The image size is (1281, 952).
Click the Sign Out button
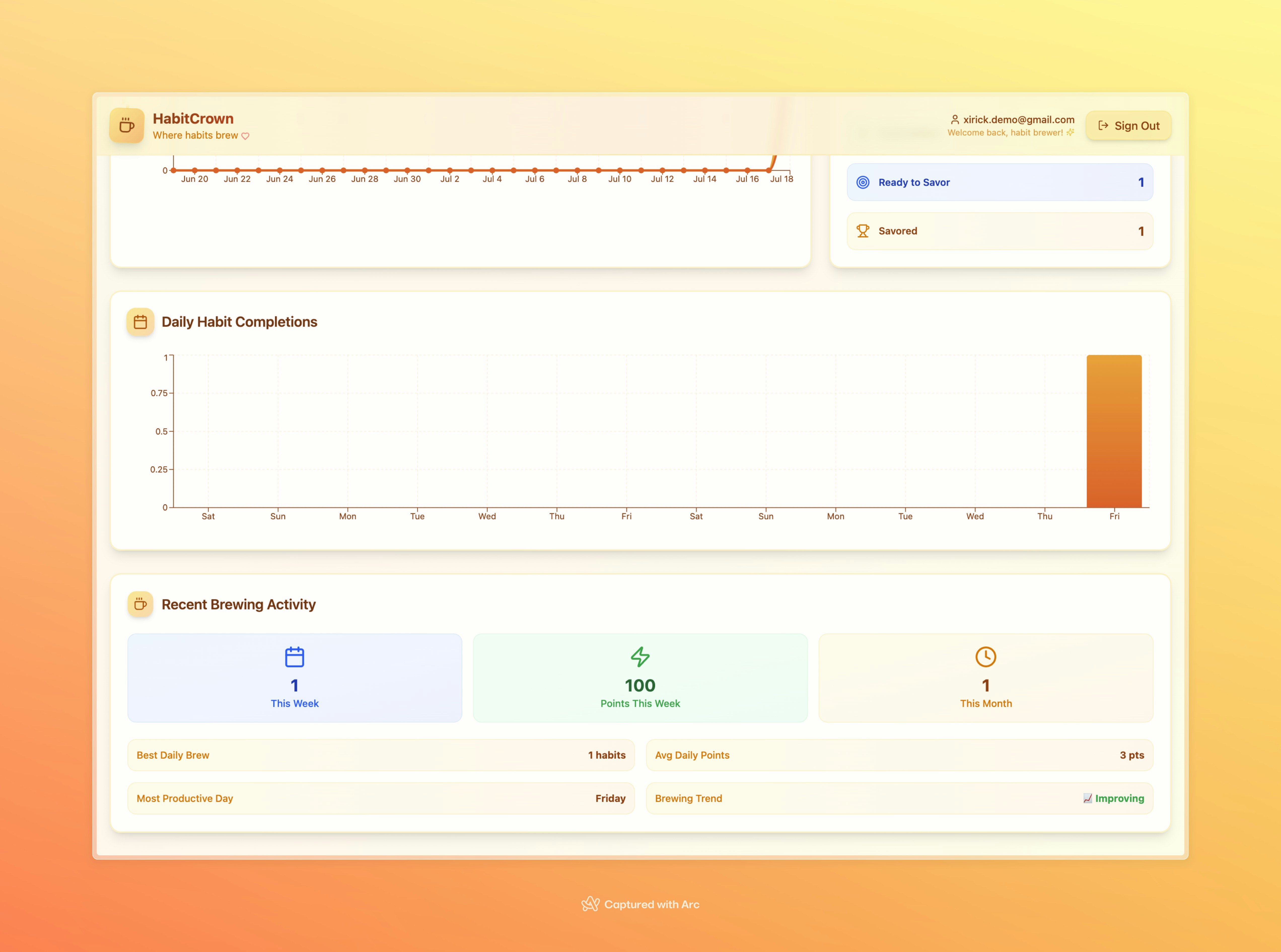click(1128, 126)
